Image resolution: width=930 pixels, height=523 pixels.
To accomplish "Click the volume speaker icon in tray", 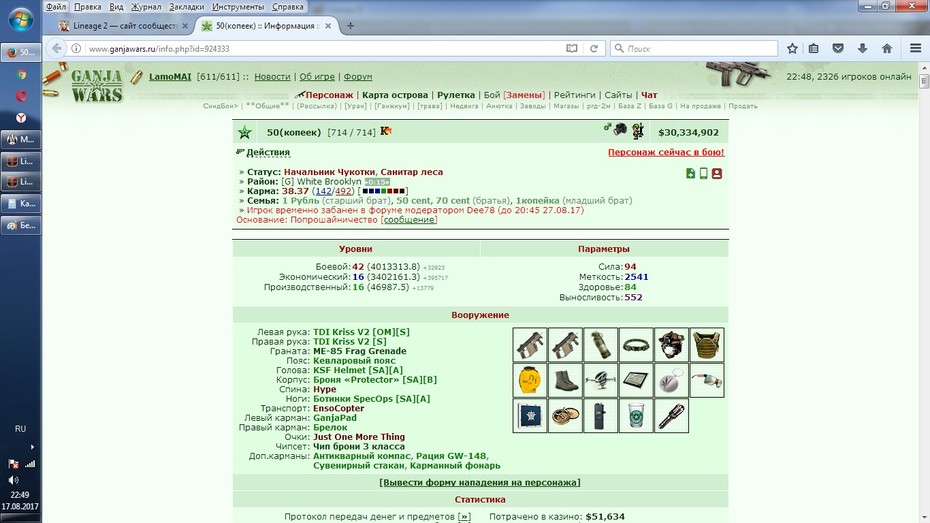I will 13,480.
